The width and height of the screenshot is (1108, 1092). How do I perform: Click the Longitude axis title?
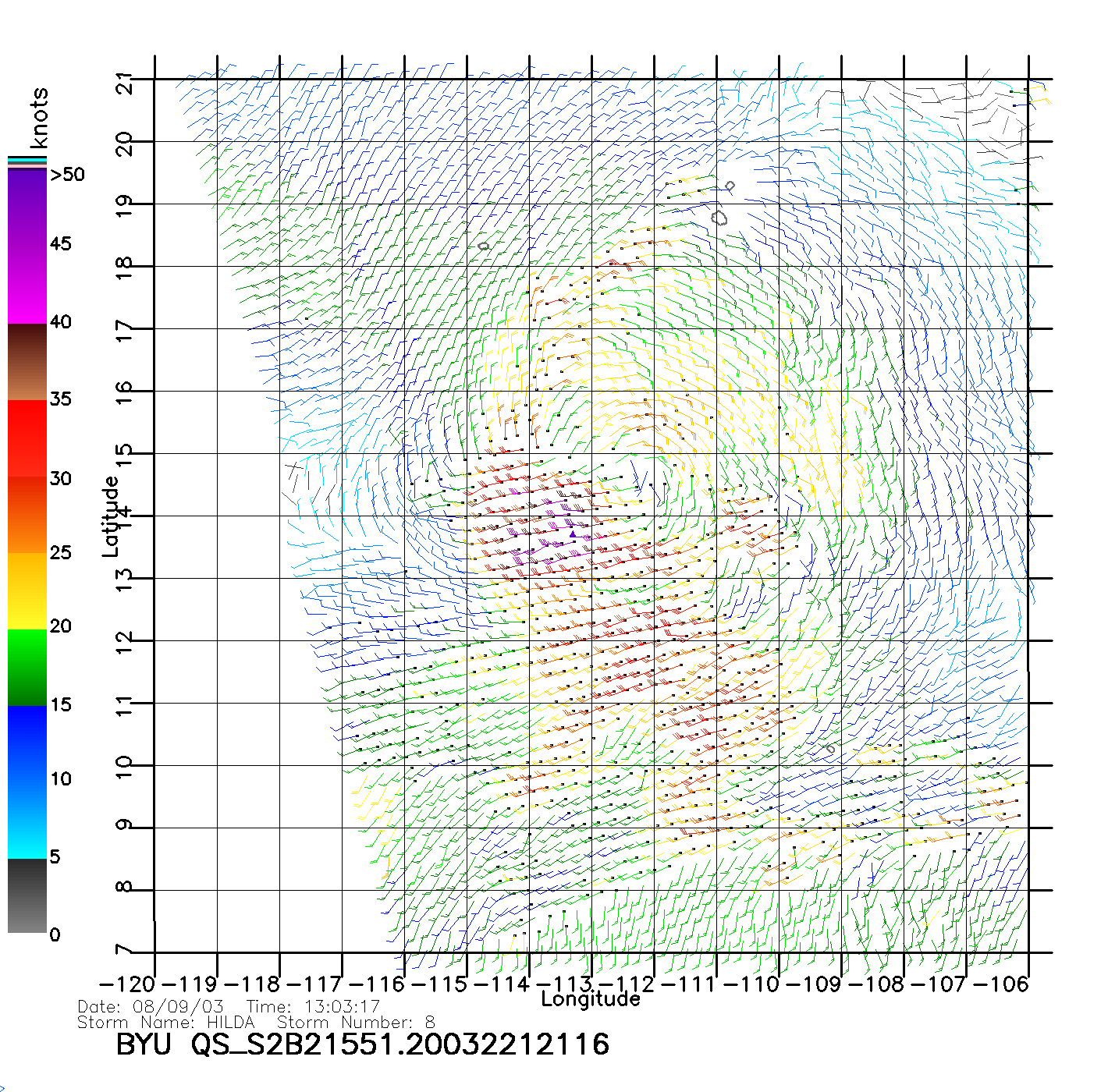[x=591, y=999]
